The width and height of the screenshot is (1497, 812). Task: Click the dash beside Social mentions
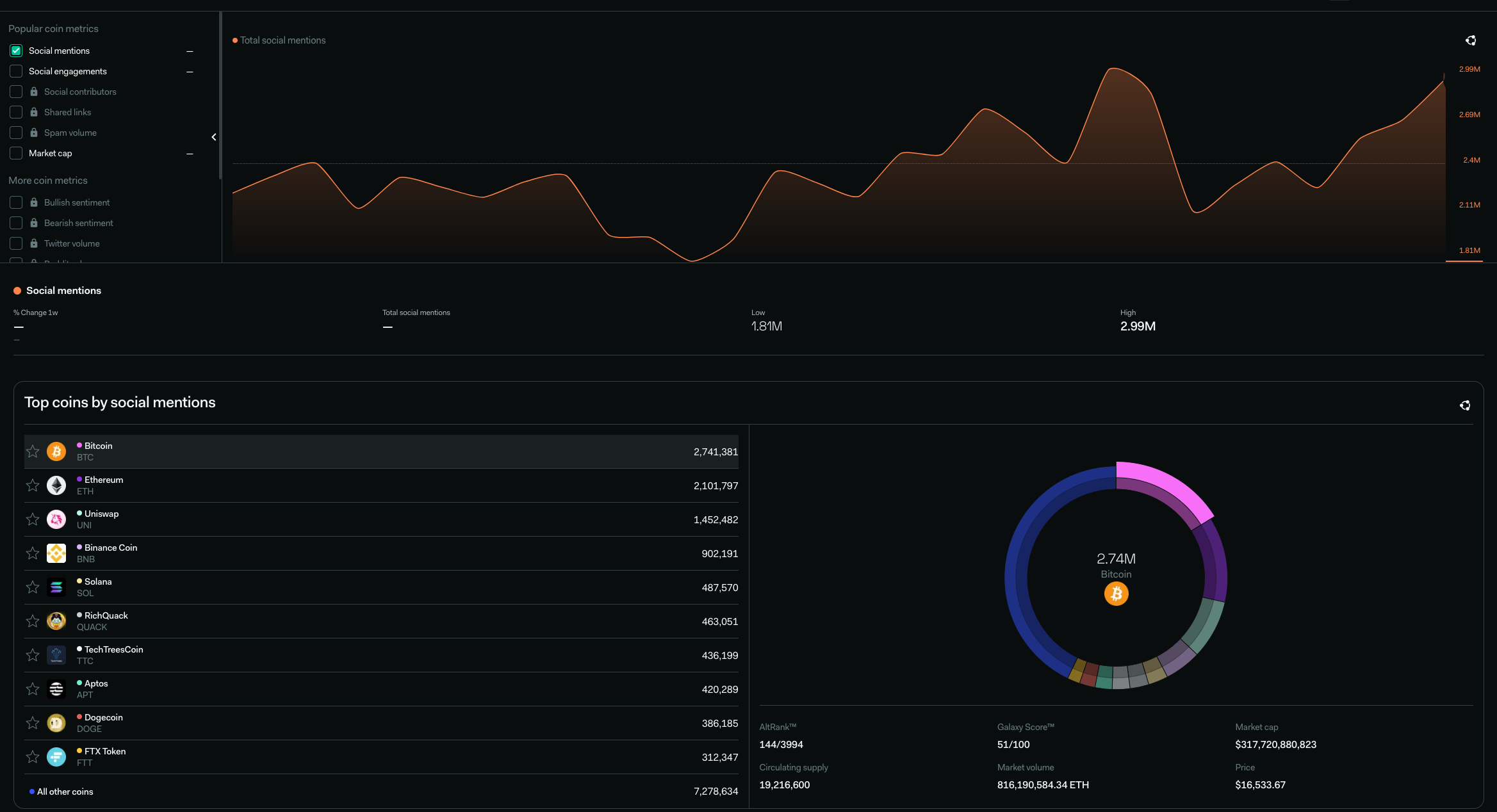point(190,51)
